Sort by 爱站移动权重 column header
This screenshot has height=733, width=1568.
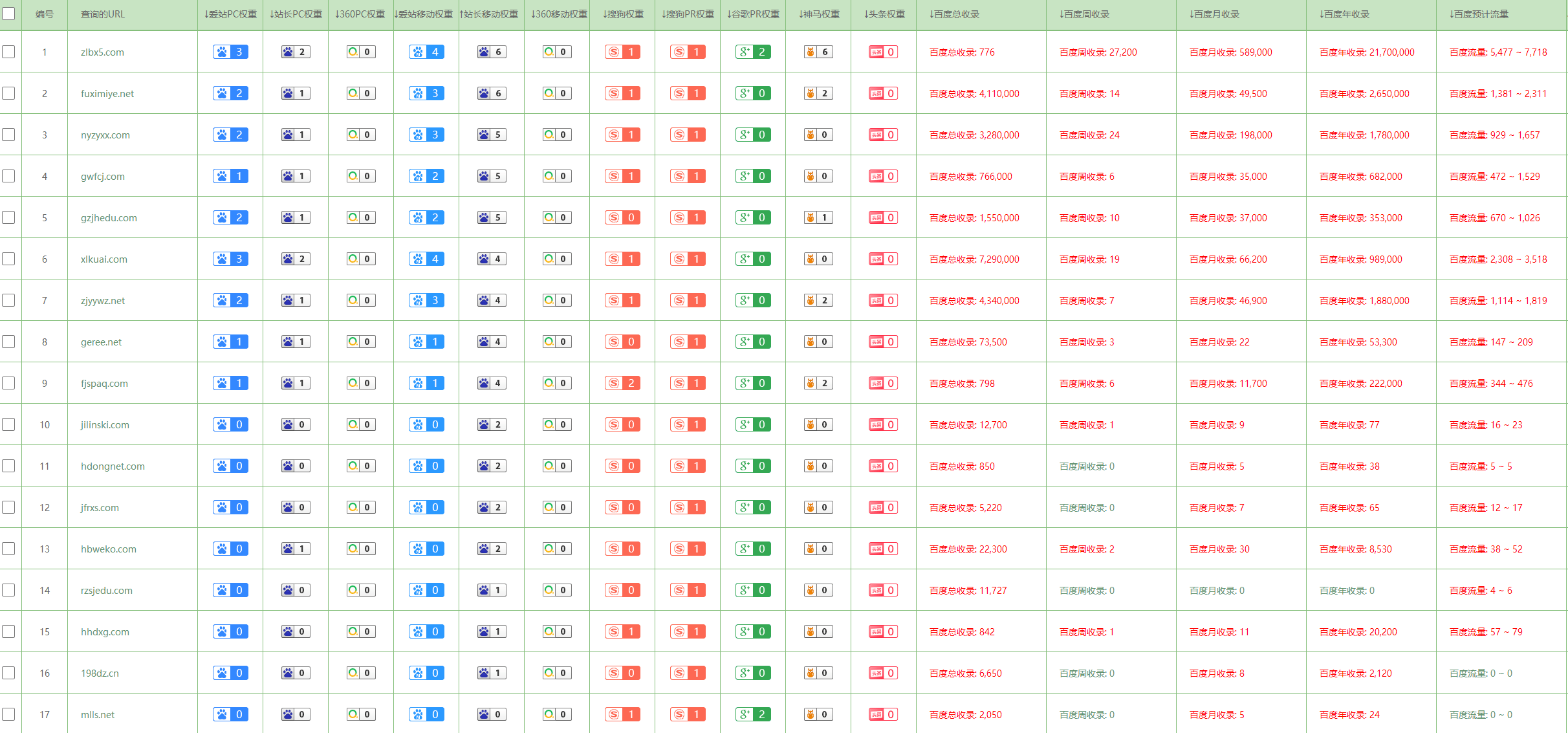click(x=424, y=14)
